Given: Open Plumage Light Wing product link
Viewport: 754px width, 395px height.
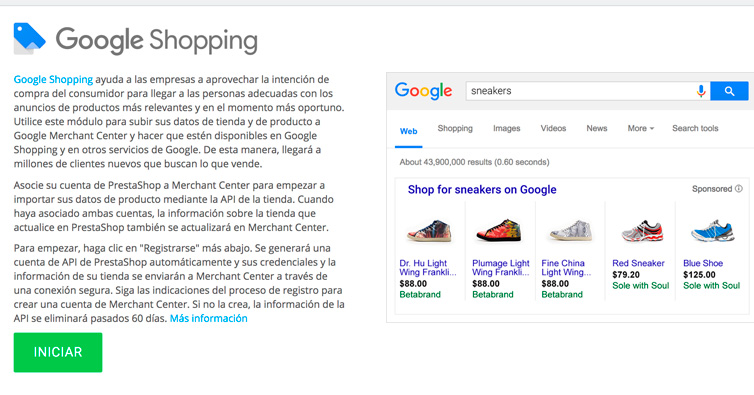Looking at the screenshot, I should point(501,268).
